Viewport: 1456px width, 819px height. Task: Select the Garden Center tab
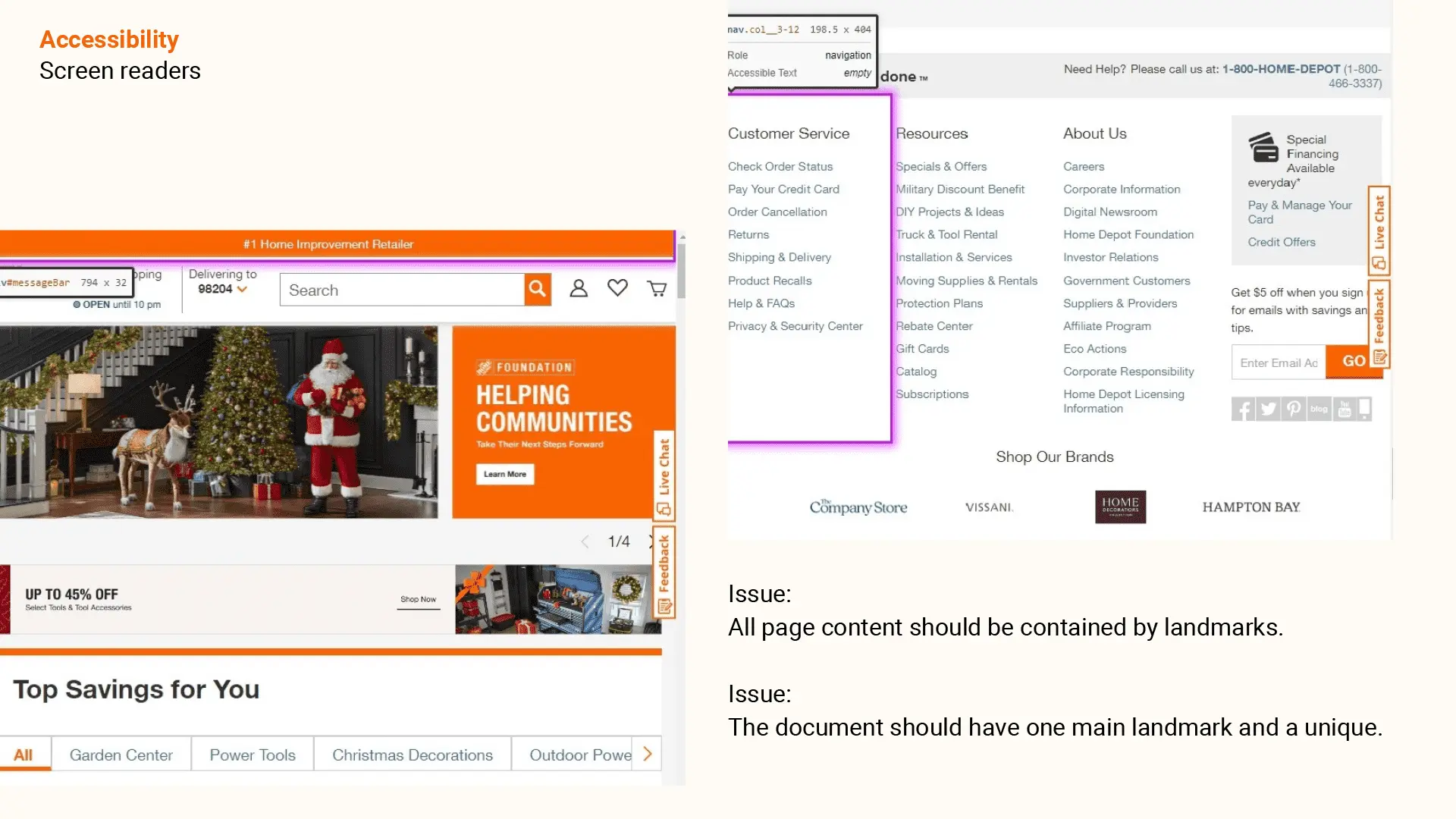121,755
